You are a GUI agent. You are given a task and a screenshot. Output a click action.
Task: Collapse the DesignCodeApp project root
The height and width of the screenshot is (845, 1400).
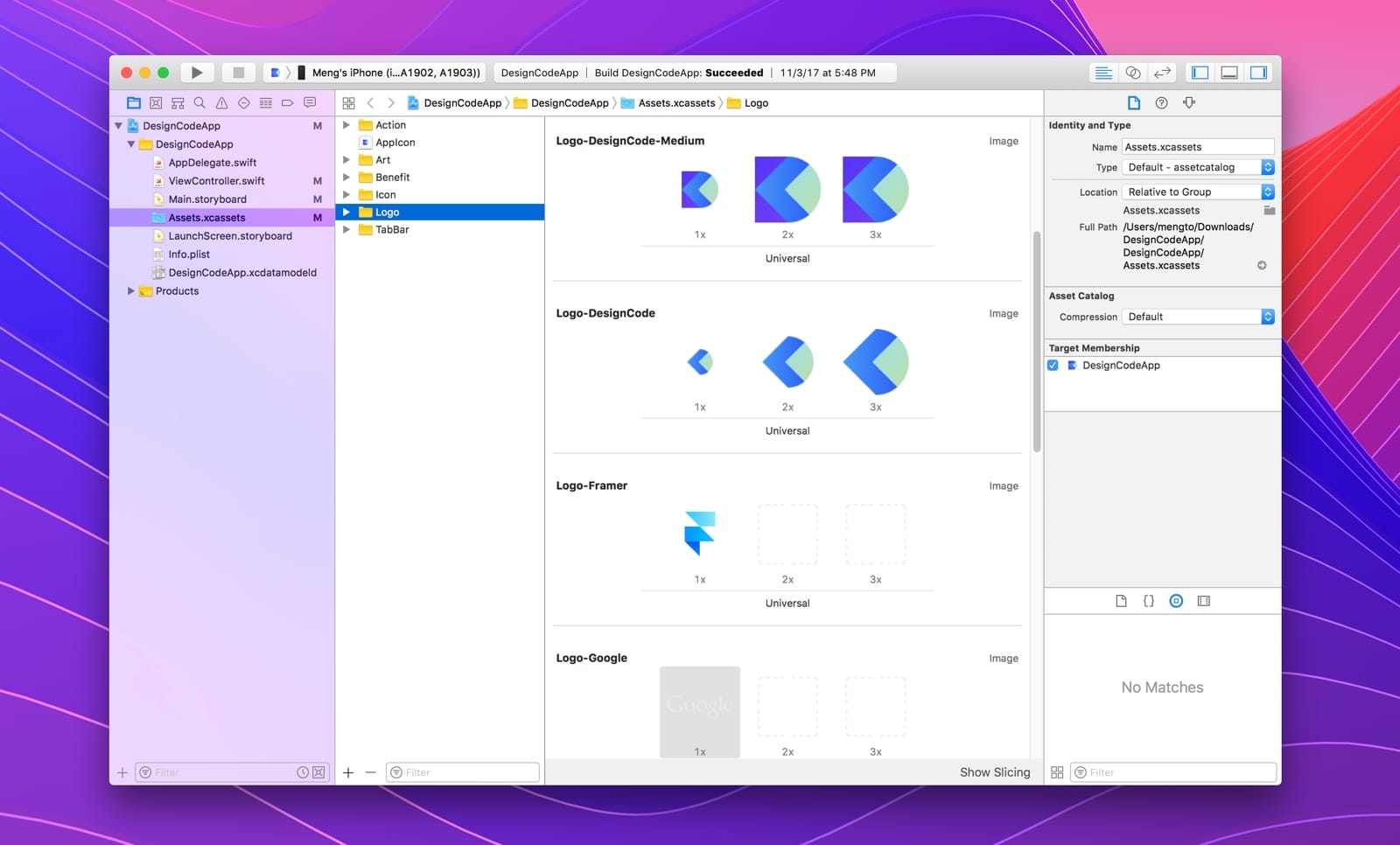pyautogui.click(x=118, y=126)
